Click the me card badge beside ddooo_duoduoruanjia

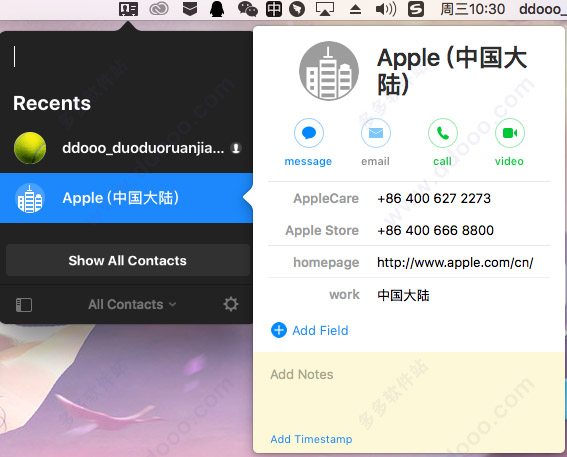click(236, 148)
